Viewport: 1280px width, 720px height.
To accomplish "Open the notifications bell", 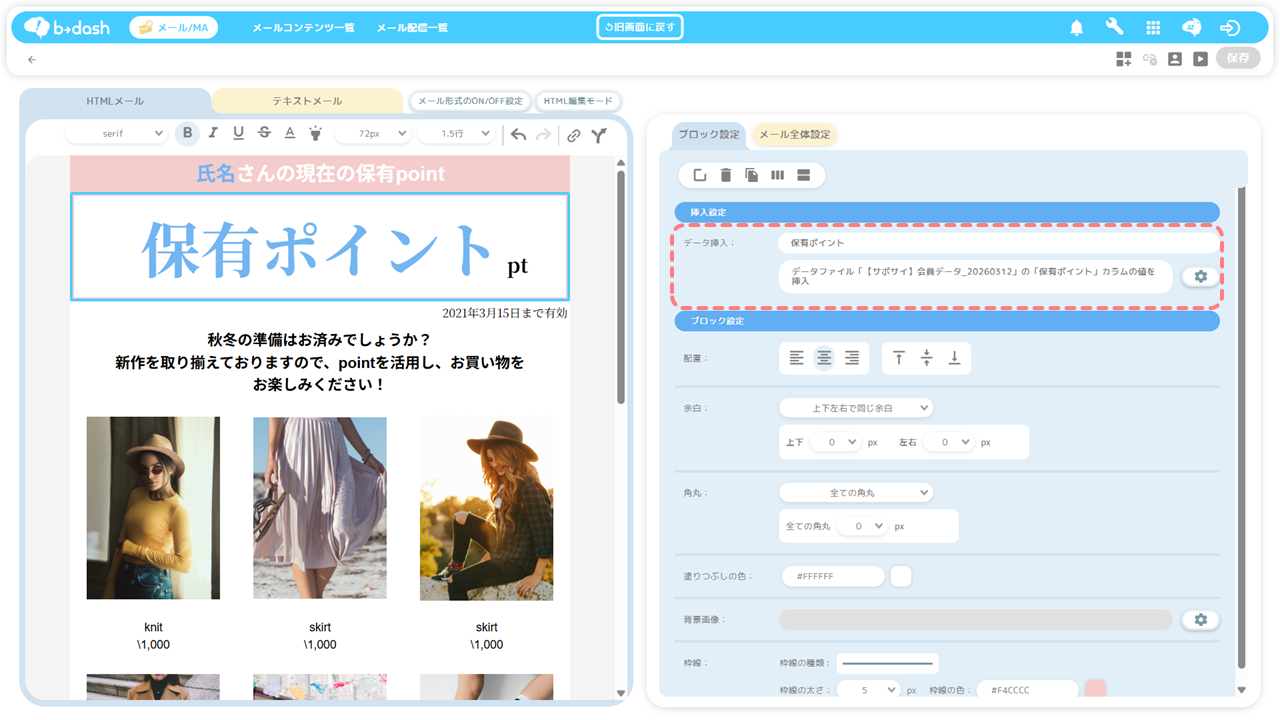I will (x=1076, y=28).
